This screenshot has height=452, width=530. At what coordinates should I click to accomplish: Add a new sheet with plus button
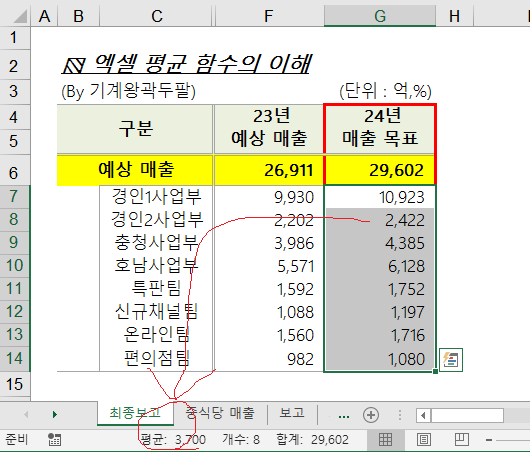coord(371,415)
